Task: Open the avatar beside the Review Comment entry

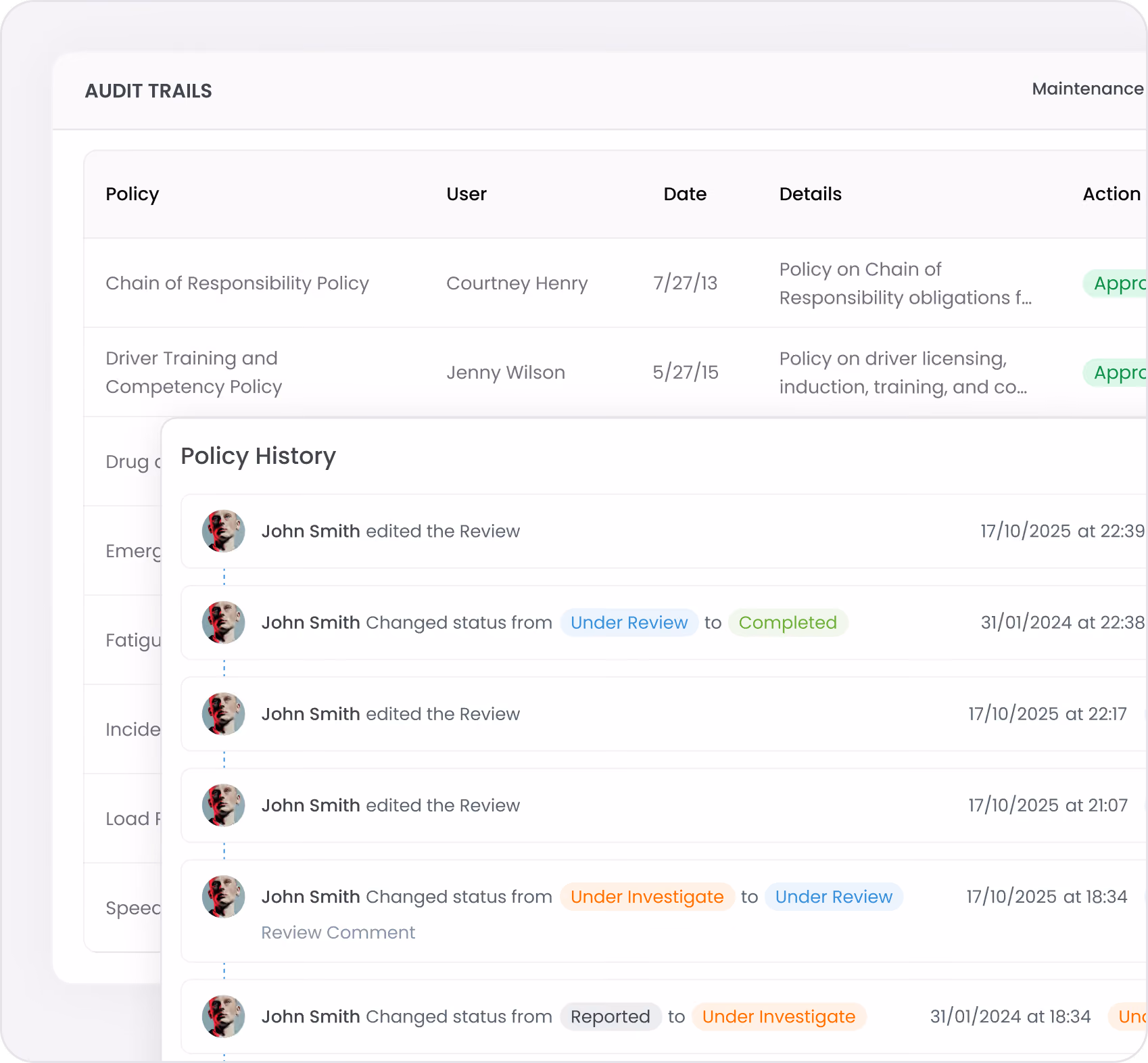Action: tap(223, 896)
